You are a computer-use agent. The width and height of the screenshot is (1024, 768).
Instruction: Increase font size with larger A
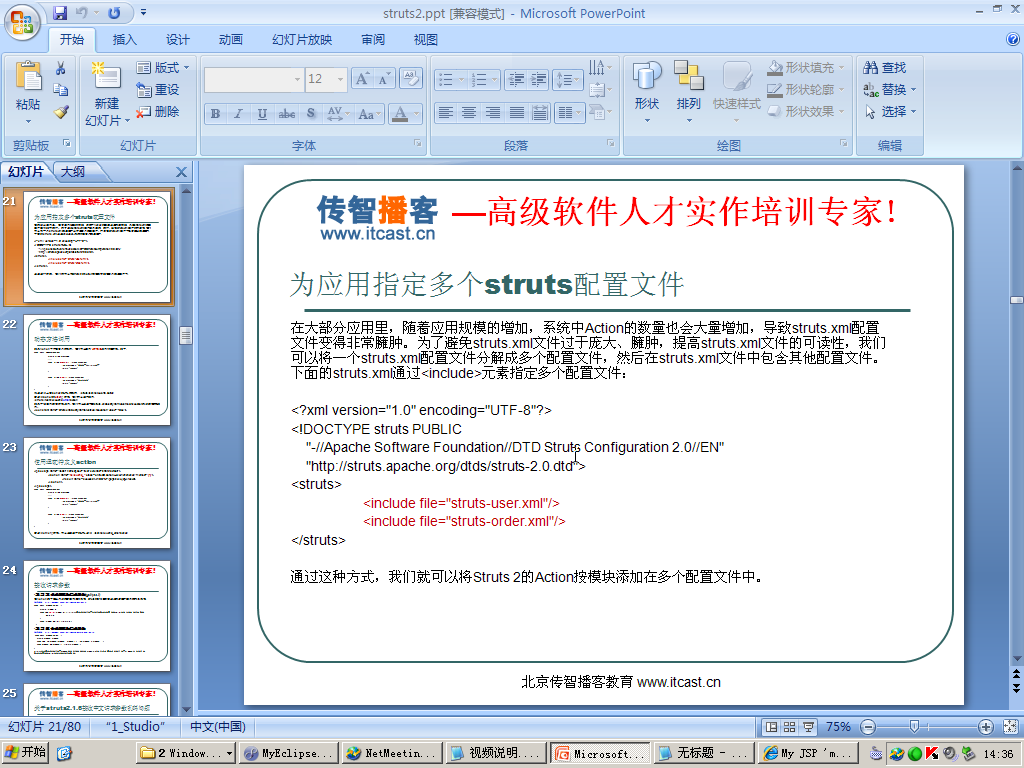pyautogui.click(x=362, y=79)
